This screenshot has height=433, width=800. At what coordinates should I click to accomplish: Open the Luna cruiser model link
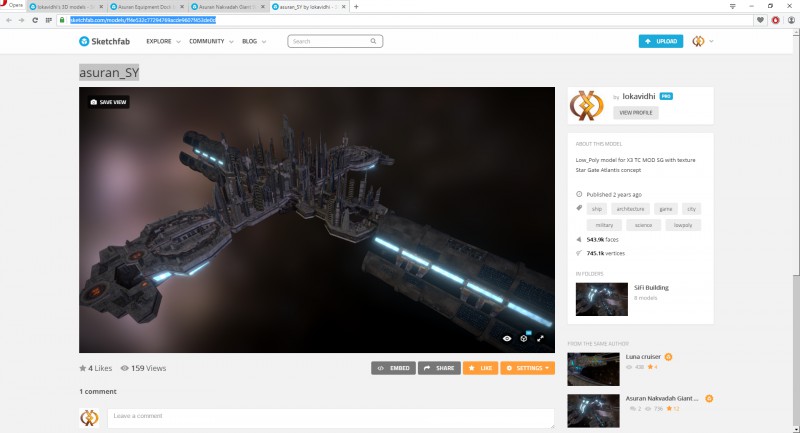click(643, 356)
